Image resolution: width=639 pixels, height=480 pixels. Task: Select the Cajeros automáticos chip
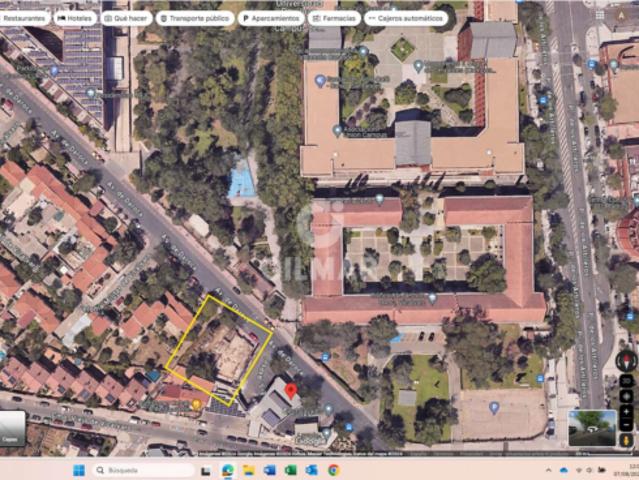pos(406,18)
